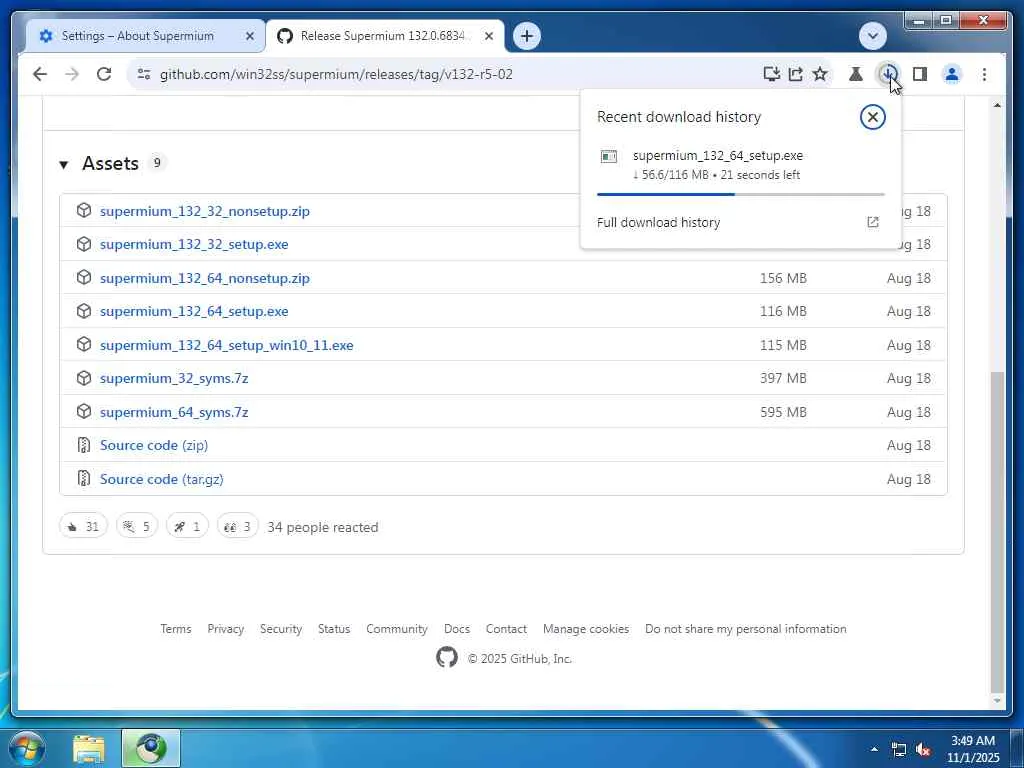Click the page vertical scrollbar thumb
This screenshot has width=1024, height=768.
[997, 532]
